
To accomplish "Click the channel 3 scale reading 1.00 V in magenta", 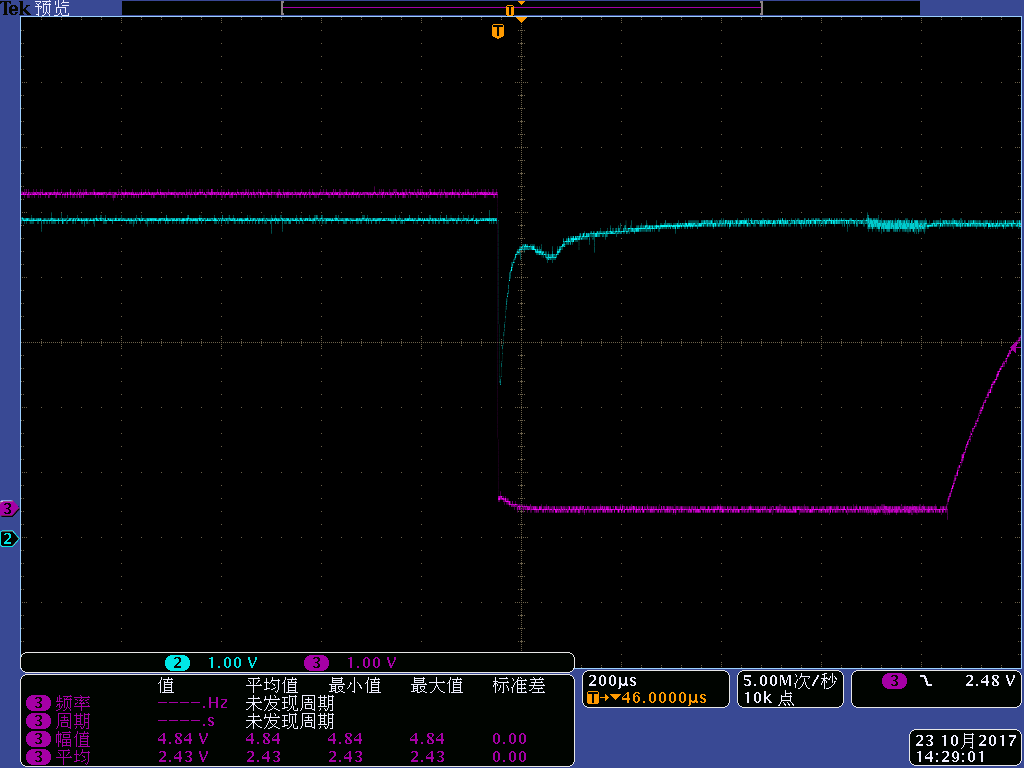I will click(x=372, y=663).
